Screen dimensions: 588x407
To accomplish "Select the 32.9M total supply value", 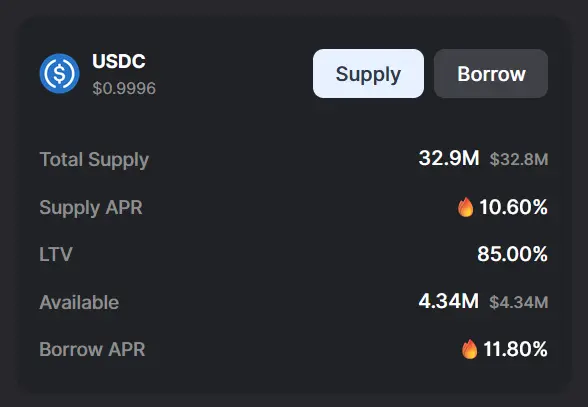I will 449,158.
